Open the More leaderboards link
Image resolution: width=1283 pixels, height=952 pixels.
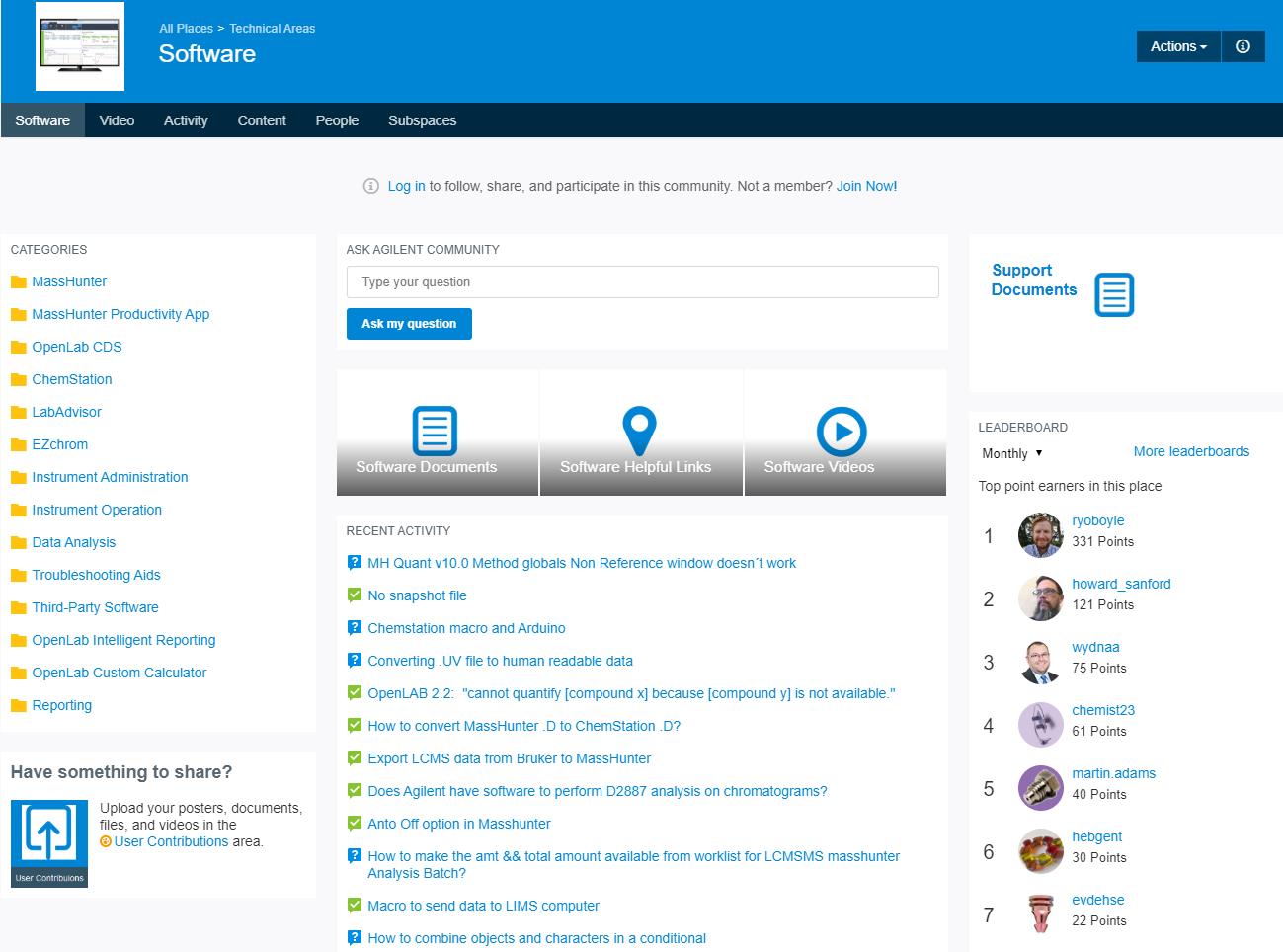(1191, 451)
